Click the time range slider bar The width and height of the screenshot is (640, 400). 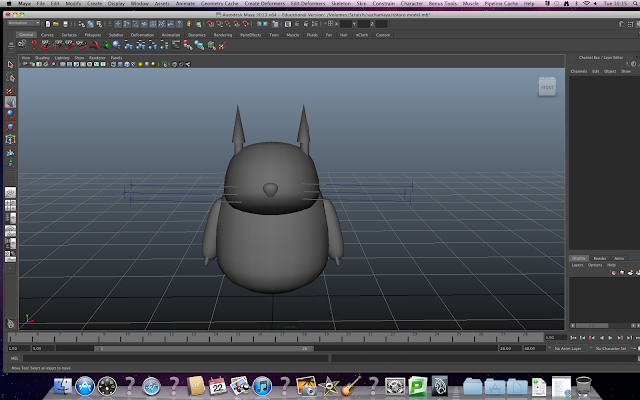pos(204,349)
